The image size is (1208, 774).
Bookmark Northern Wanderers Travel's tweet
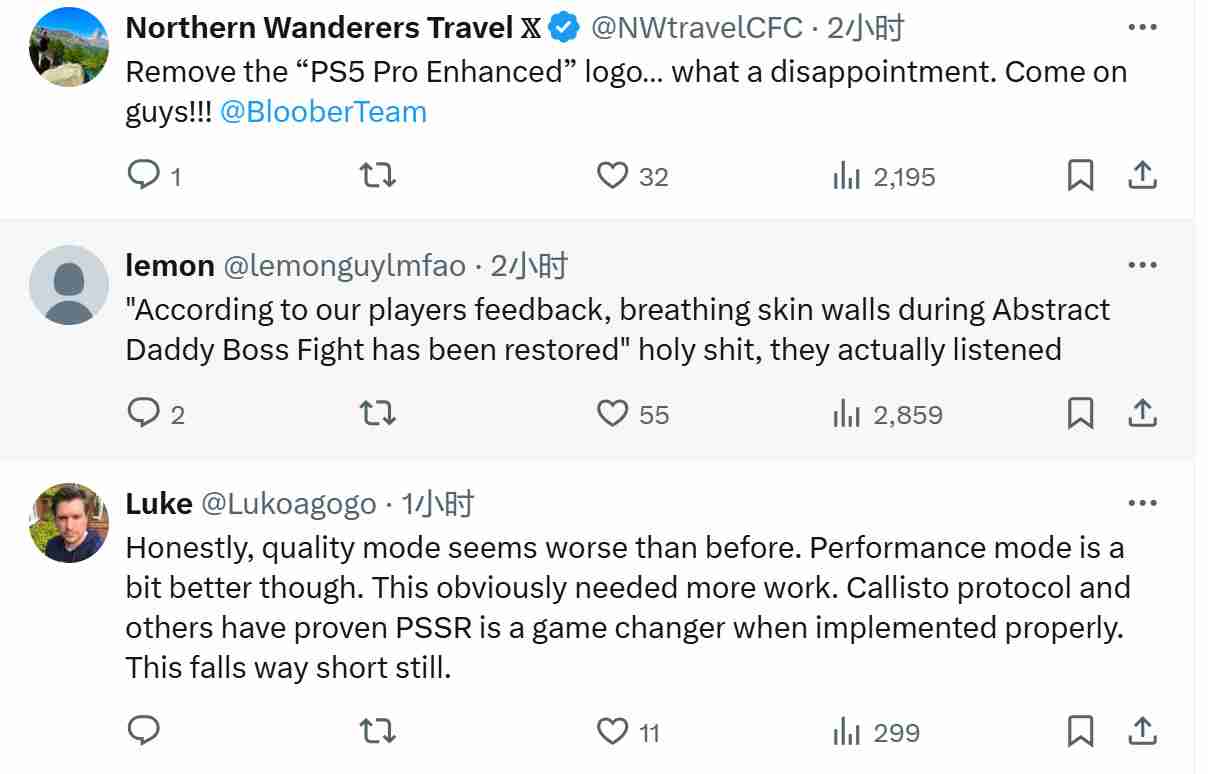coord(1080,176)
